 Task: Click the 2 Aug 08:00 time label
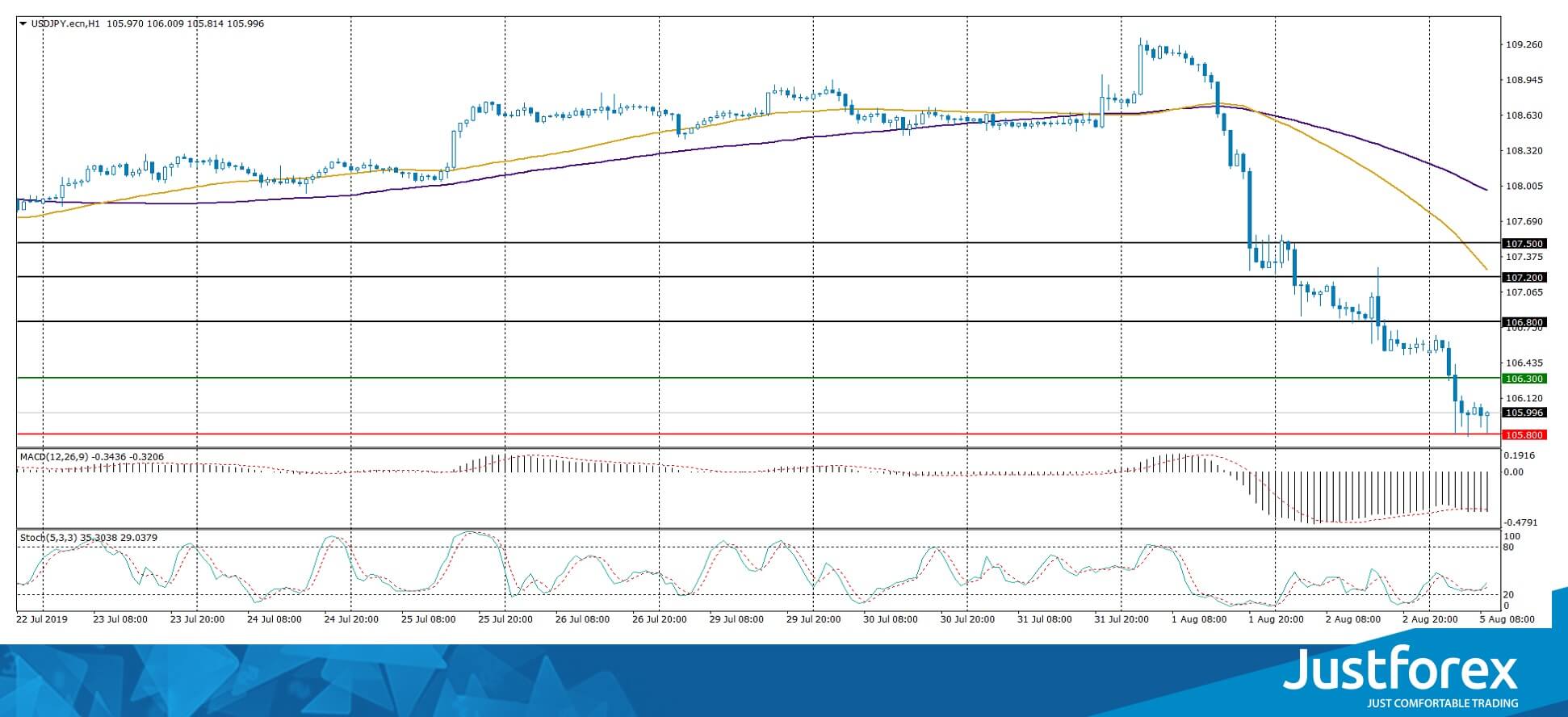1353,619
